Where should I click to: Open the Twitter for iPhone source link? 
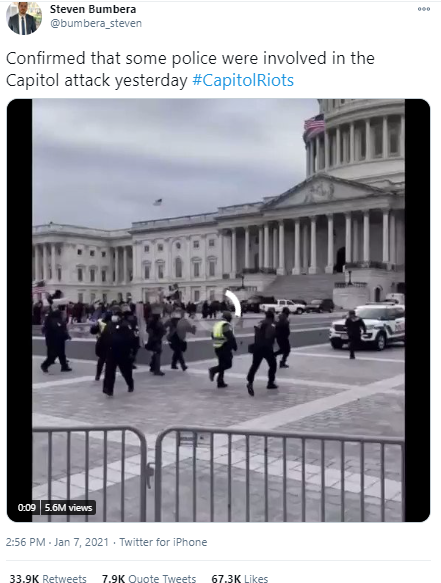(x=163, y=542)
